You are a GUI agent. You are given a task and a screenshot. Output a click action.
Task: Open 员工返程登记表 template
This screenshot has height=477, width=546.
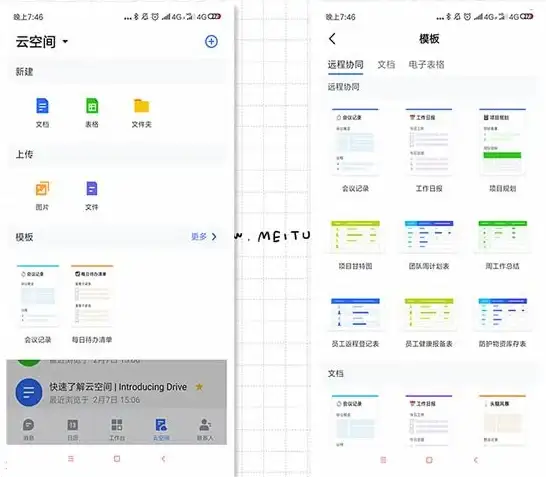(x=355, y=323)
